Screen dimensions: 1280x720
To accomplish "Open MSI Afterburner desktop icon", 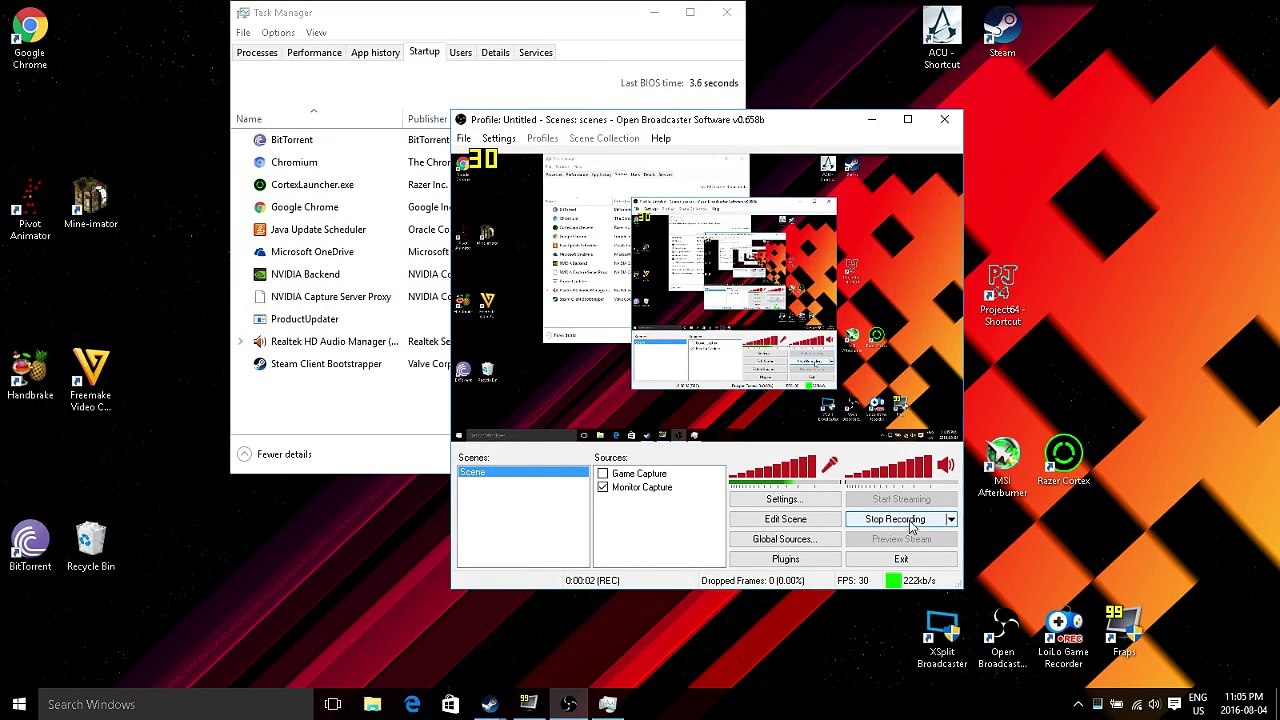I will coord(1002,466).
